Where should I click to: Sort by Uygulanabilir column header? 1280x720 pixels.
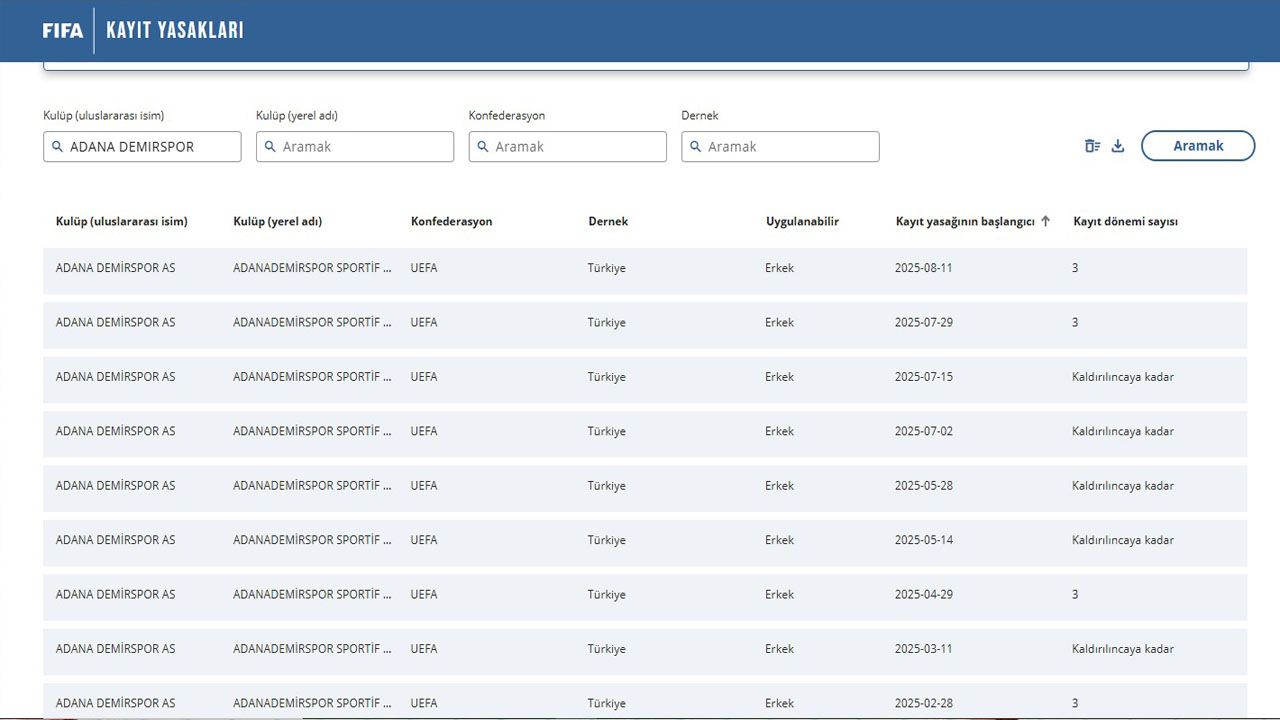click(x=802, y=222)
